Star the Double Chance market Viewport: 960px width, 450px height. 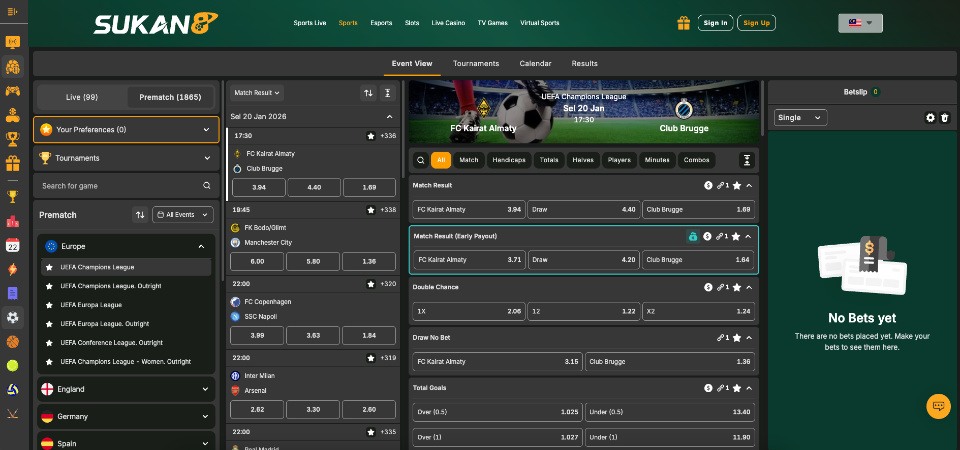click(x=737, y=287)
